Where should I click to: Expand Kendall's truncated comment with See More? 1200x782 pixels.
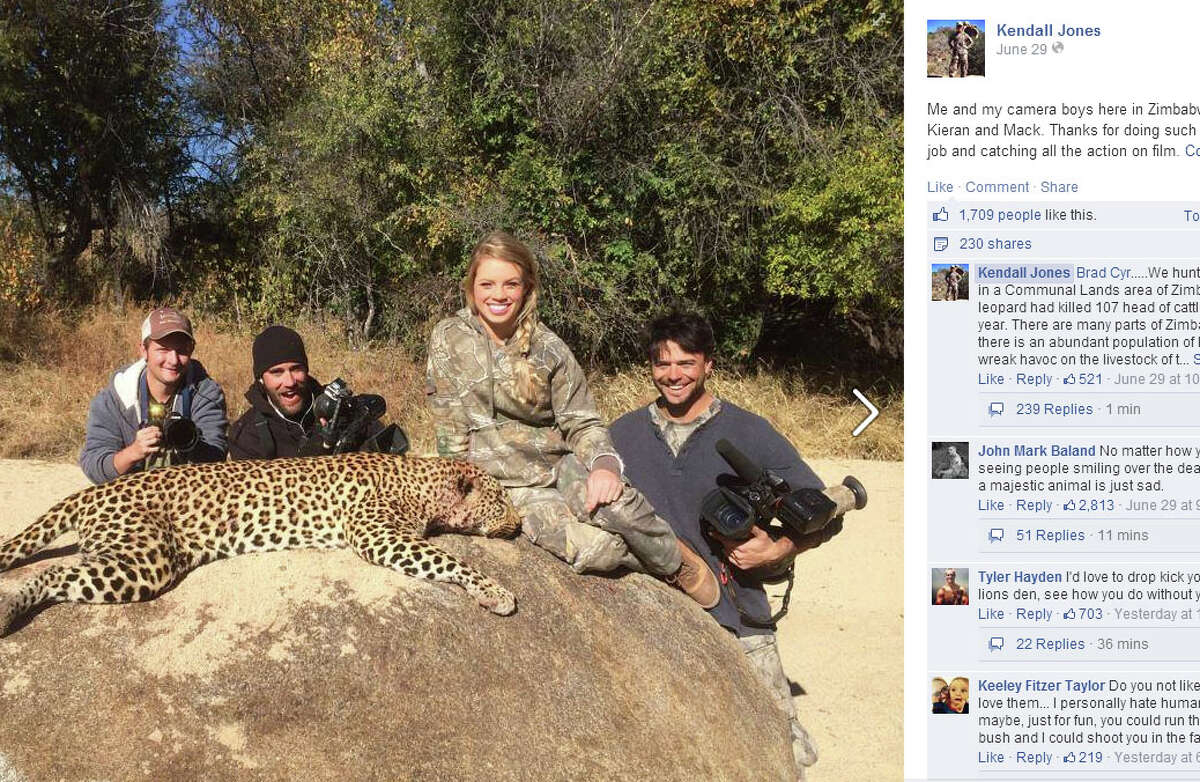tap(1194, 358)
